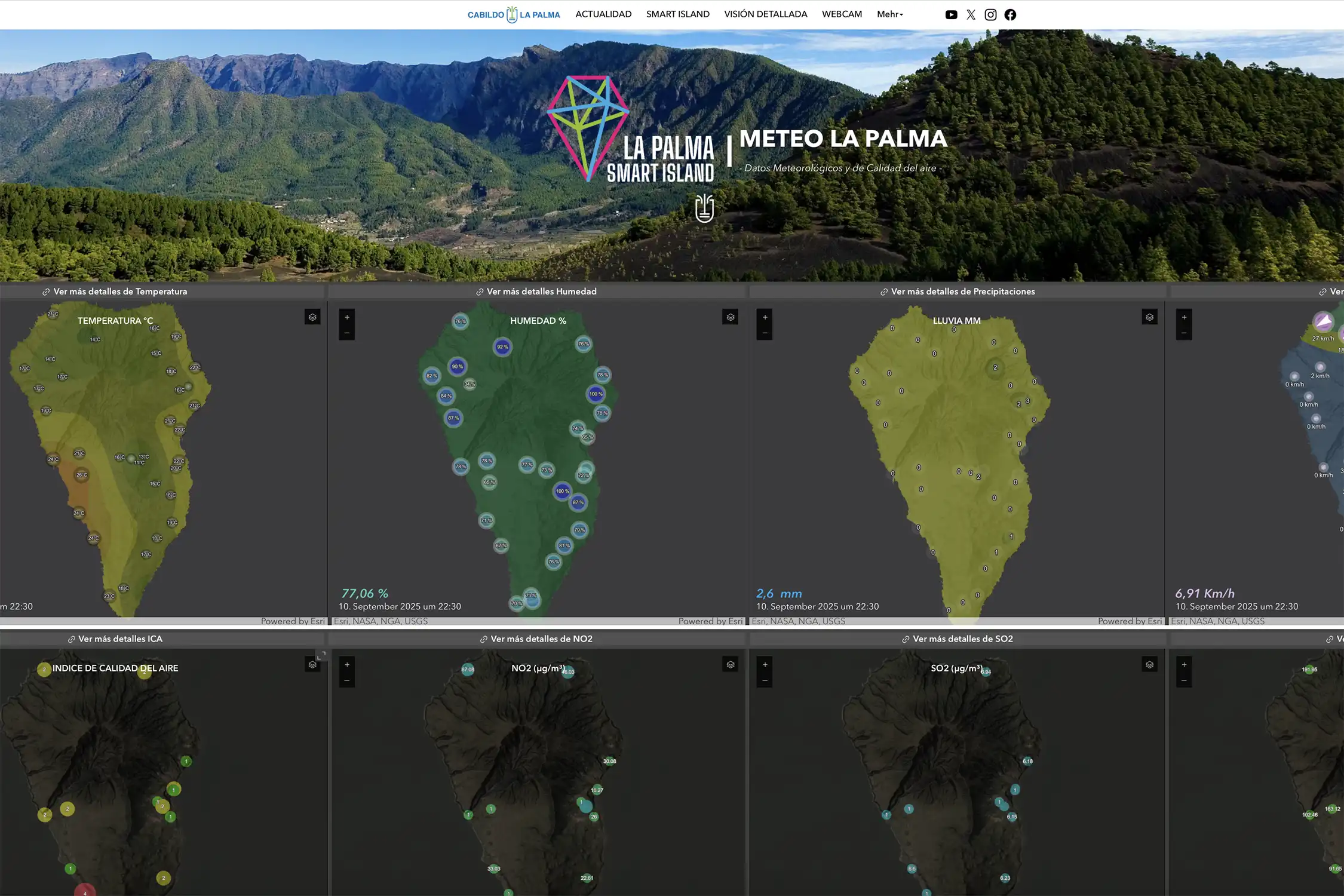The height and width of the screenshot is (896, 1344).
Task: Open layers icon on air quality index map
Action: click(x=312, y=664)
